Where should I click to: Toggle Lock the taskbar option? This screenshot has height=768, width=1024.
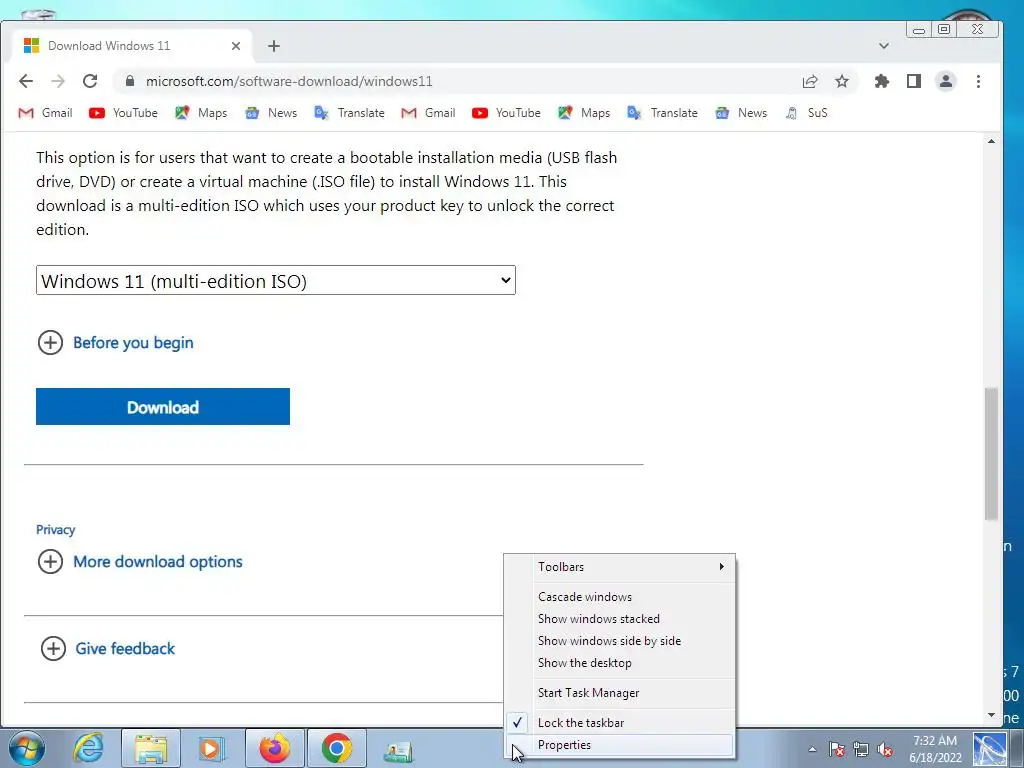click(619, 723)
